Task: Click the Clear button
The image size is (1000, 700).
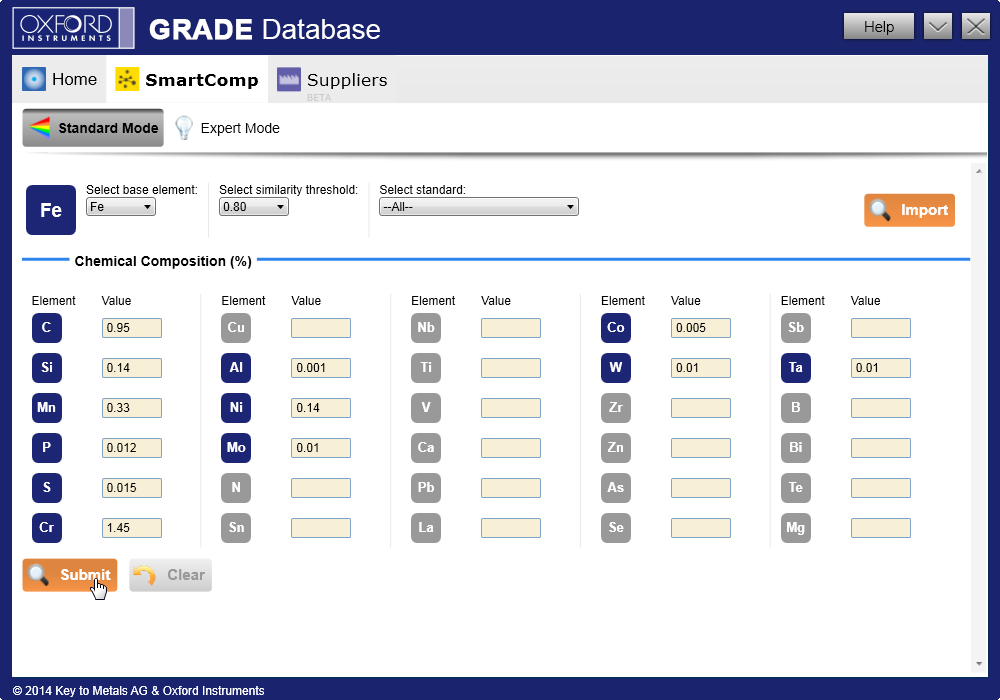Action: coord(170,575)
